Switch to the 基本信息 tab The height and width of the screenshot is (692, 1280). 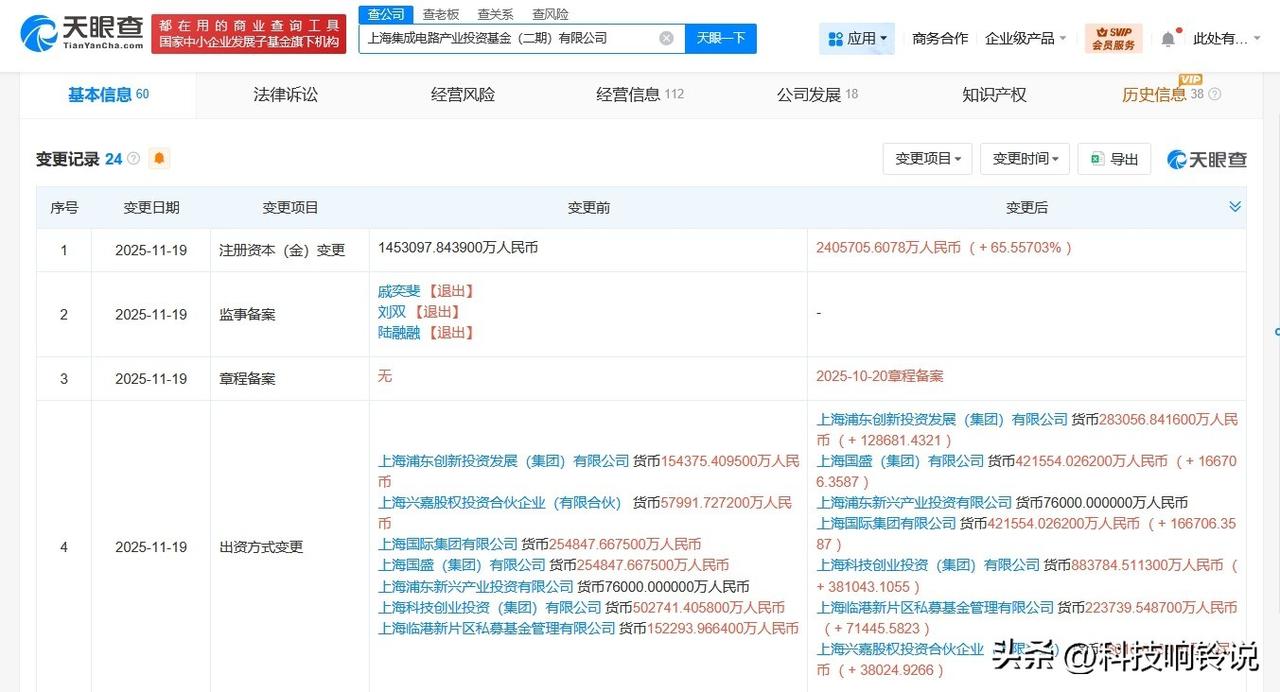coord(108,95)
